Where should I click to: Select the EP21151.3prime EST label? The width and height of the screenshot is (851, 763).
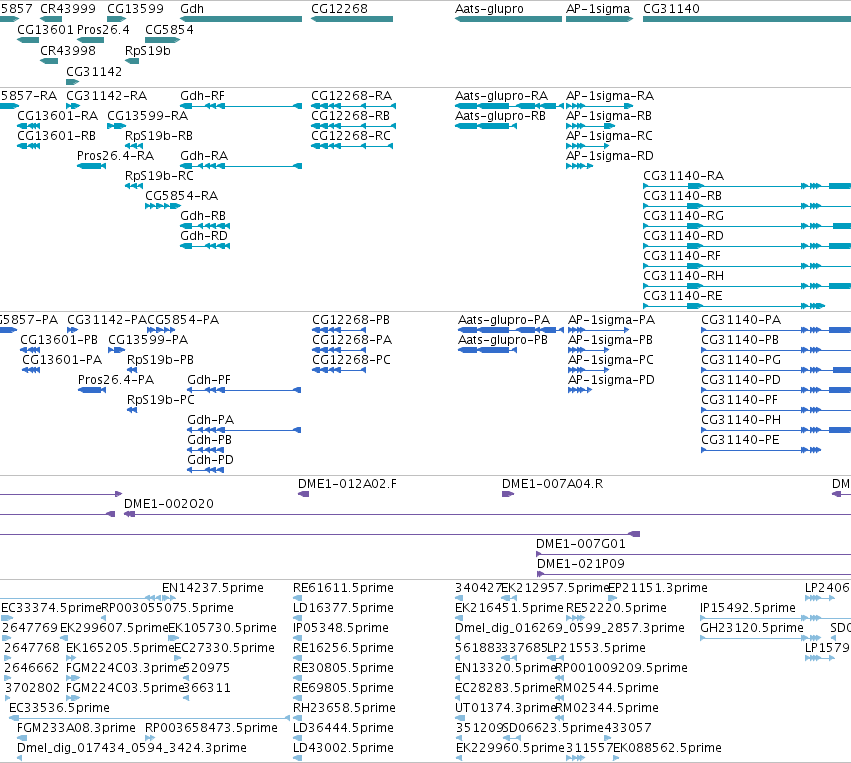tap(658, 588)
